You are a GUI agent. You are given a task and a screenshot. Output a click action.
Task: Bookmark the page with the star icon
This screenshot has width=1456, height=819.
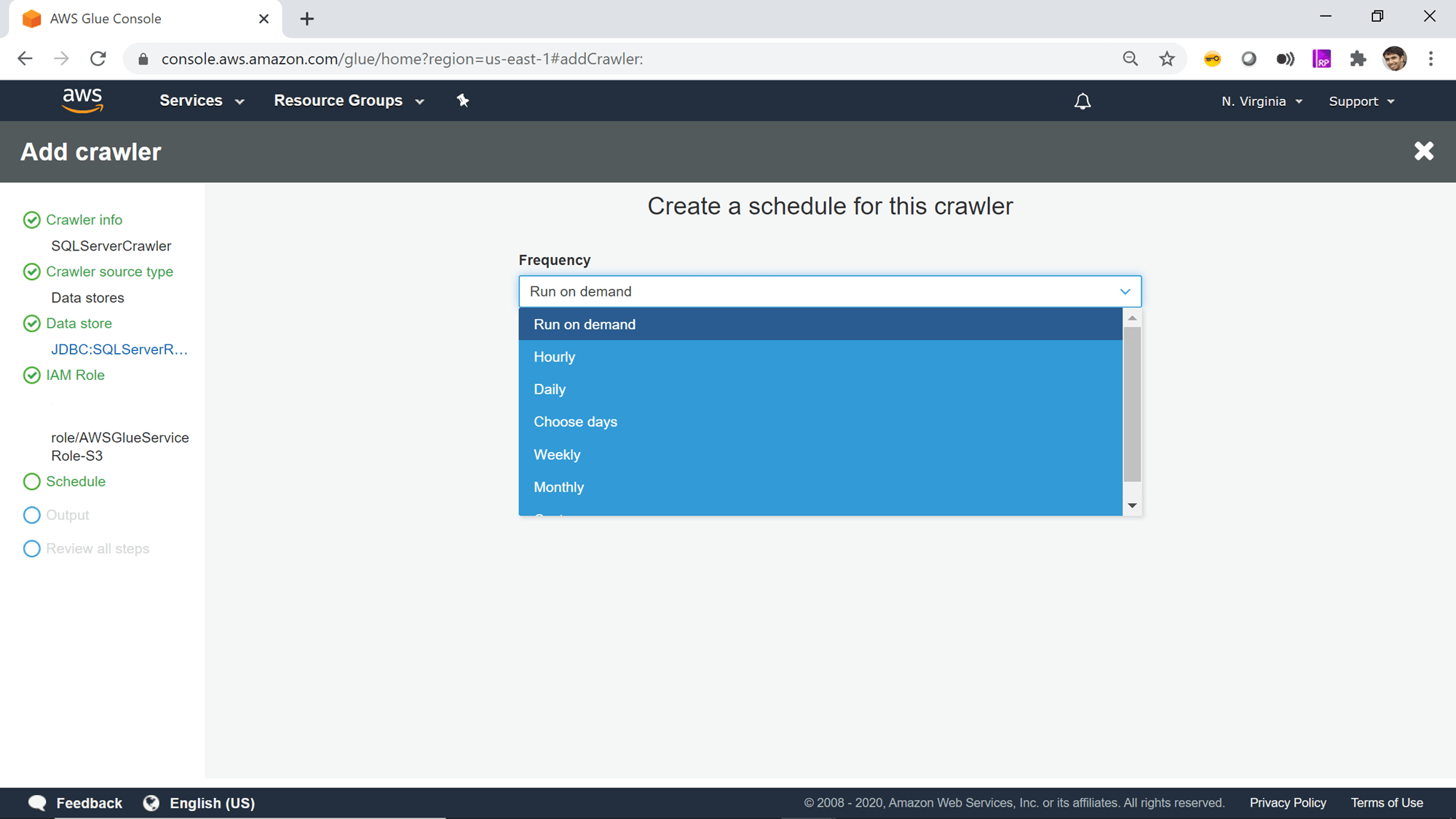(1167, 59)
